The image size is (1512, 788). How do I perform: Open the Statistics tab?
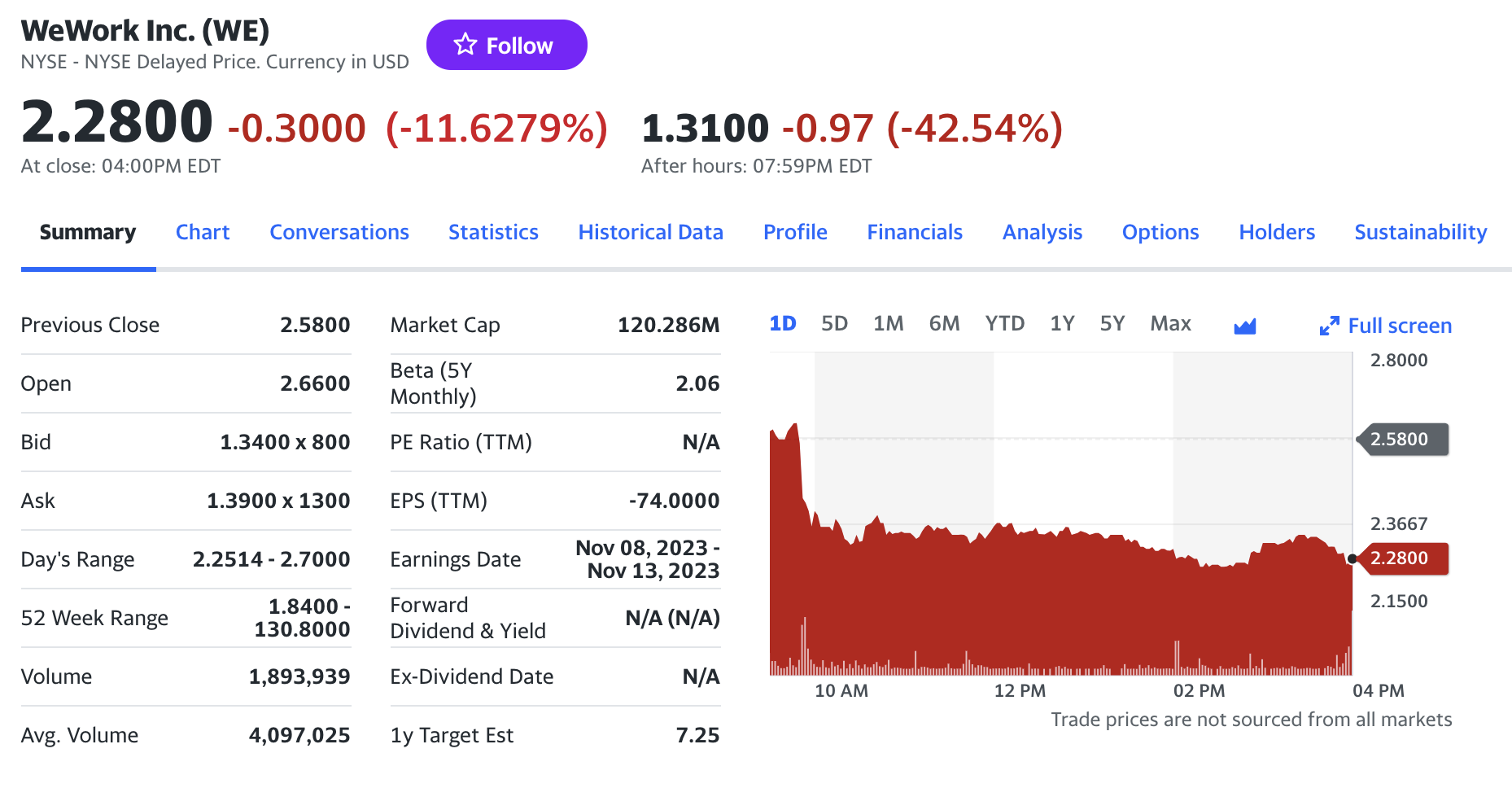[x=493, y=233]
